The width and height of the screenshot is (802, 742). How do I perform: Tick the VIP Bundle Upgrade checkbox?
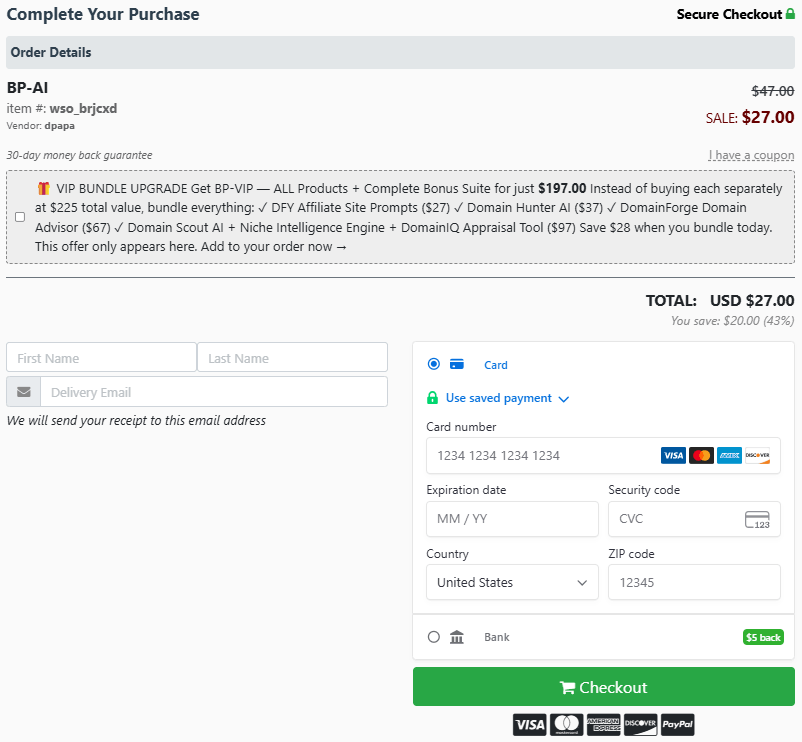pos(20,217)
